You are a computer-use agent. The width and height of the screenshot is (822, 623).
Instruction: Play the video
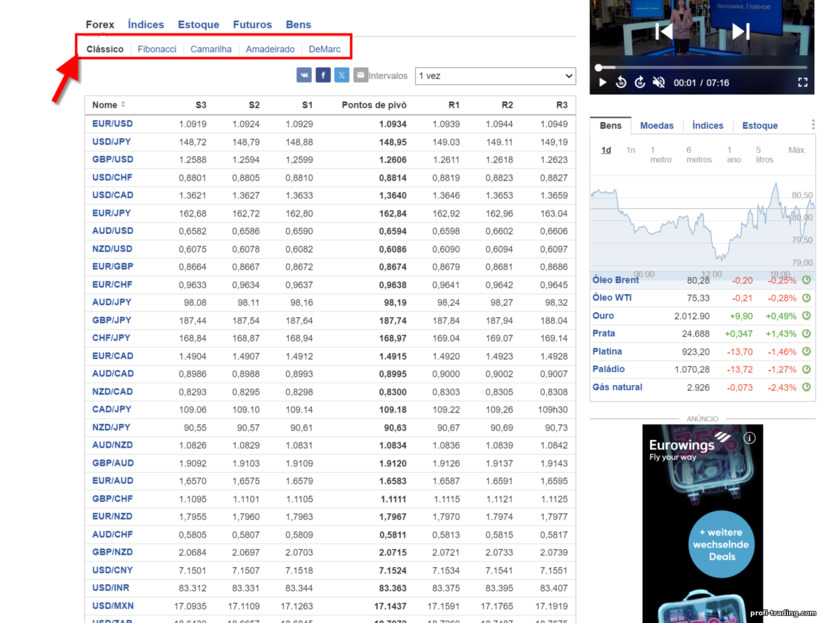602,82
